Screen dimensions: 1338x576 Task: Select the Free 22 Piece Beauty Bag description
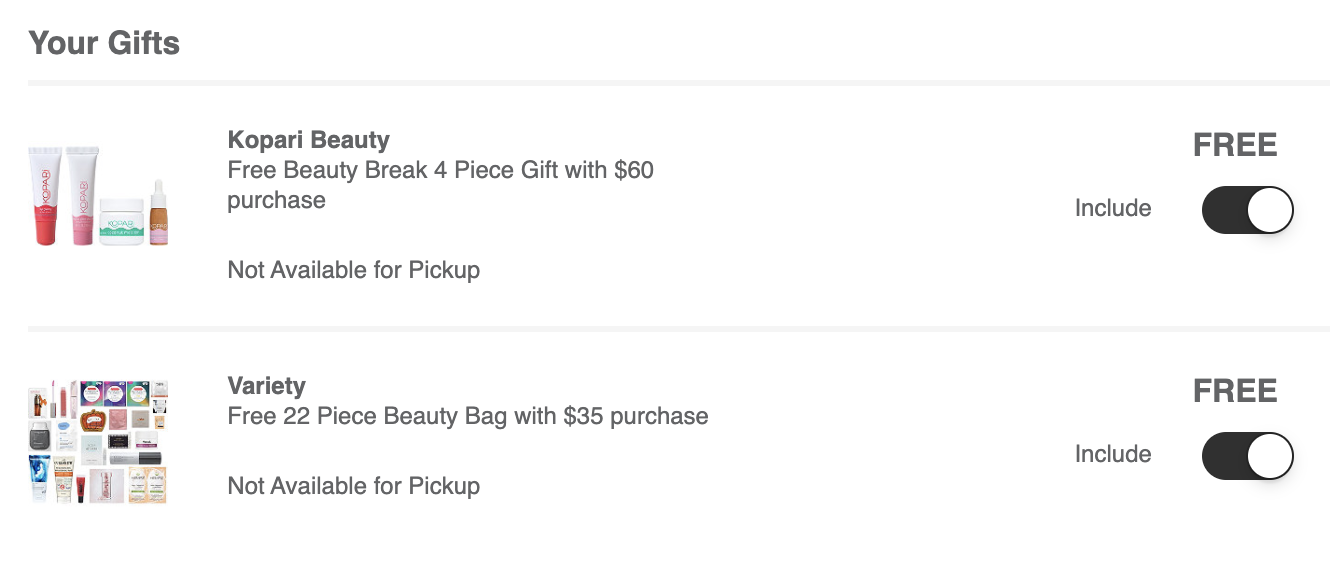pos(468,416)
